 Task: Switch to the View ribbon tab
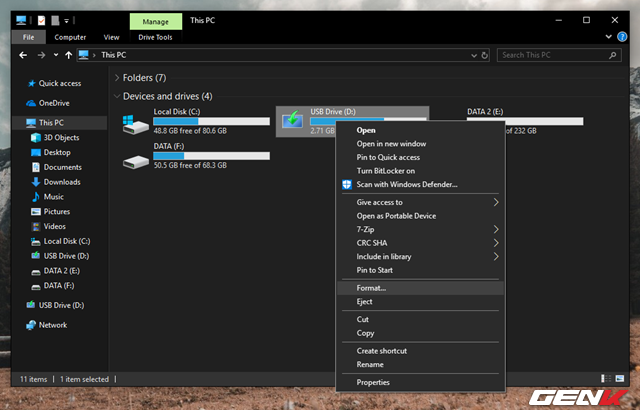click(111, 37)
